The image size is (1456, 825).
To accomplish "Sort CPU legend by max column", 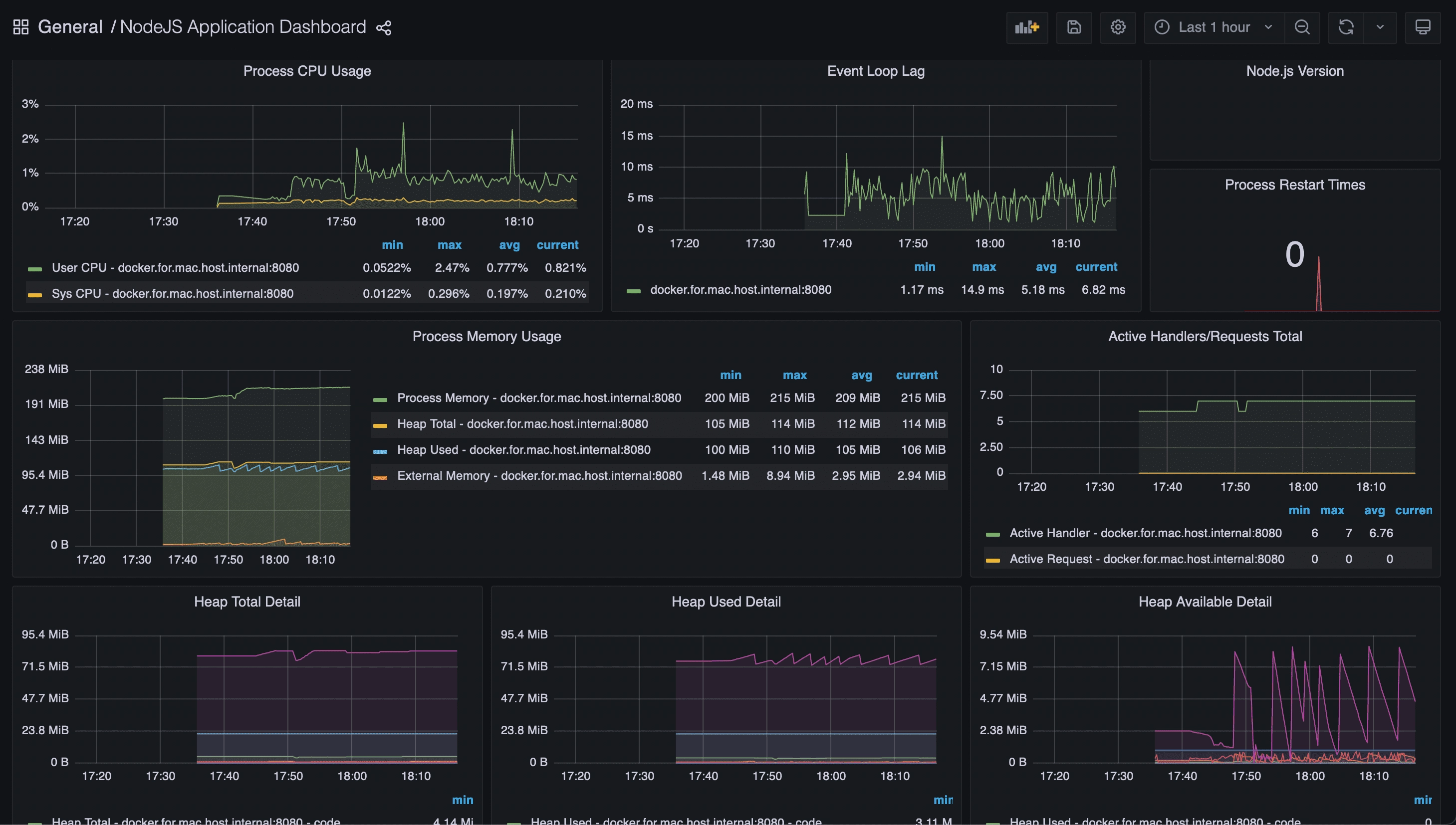I will (450, 245).
